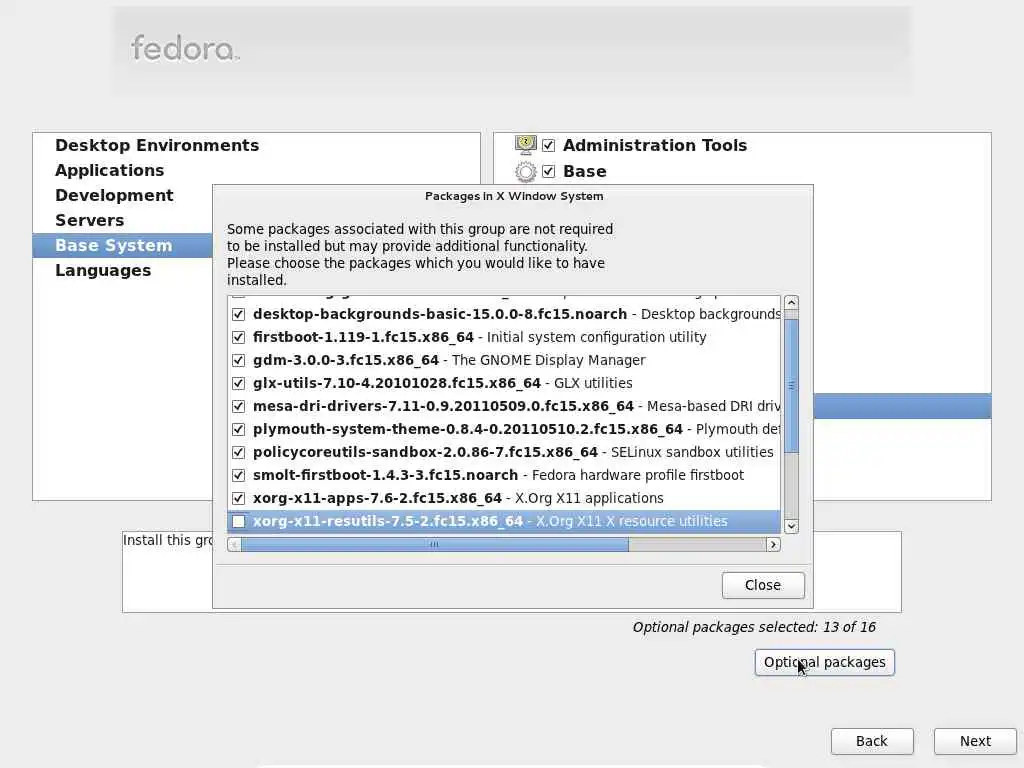The width and height of the screenshot is (1024, 768).
Task: Click horizontal scrollbar right arrow
Action: [x=773, y=545]
